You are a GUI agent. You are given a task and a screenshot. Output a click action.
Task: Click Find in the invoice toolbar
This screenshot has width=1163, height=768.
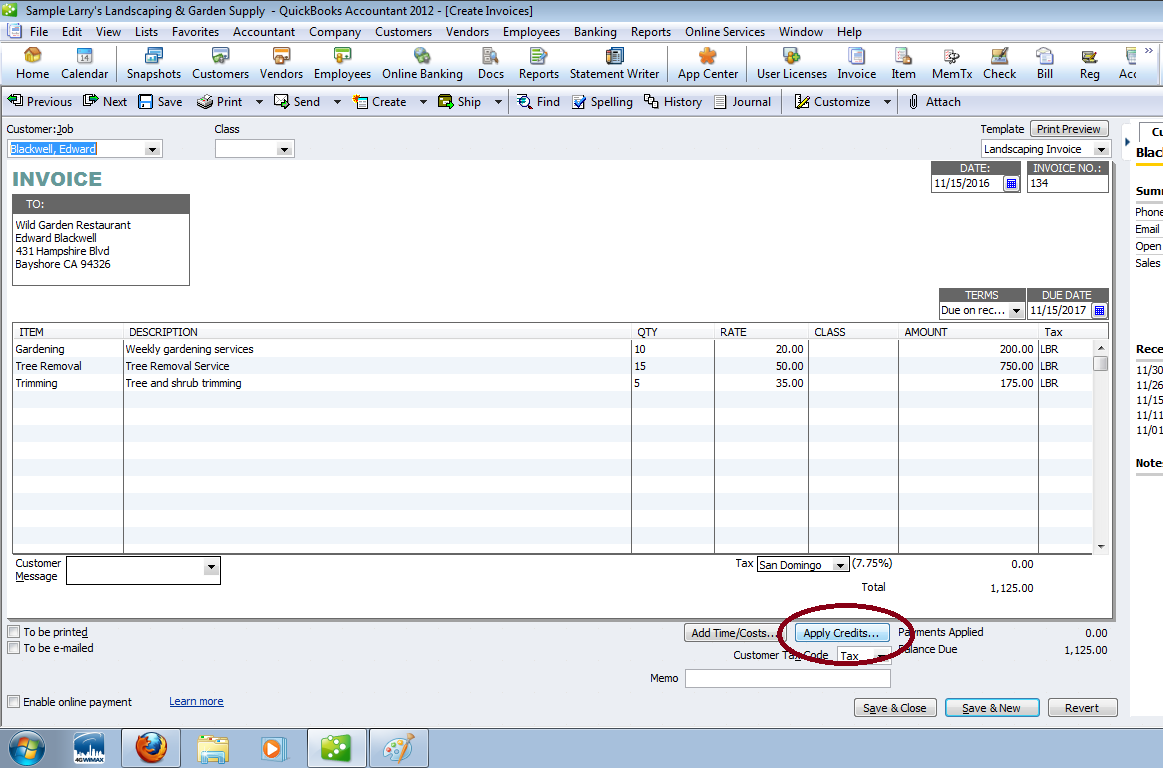tap(538, 102)
